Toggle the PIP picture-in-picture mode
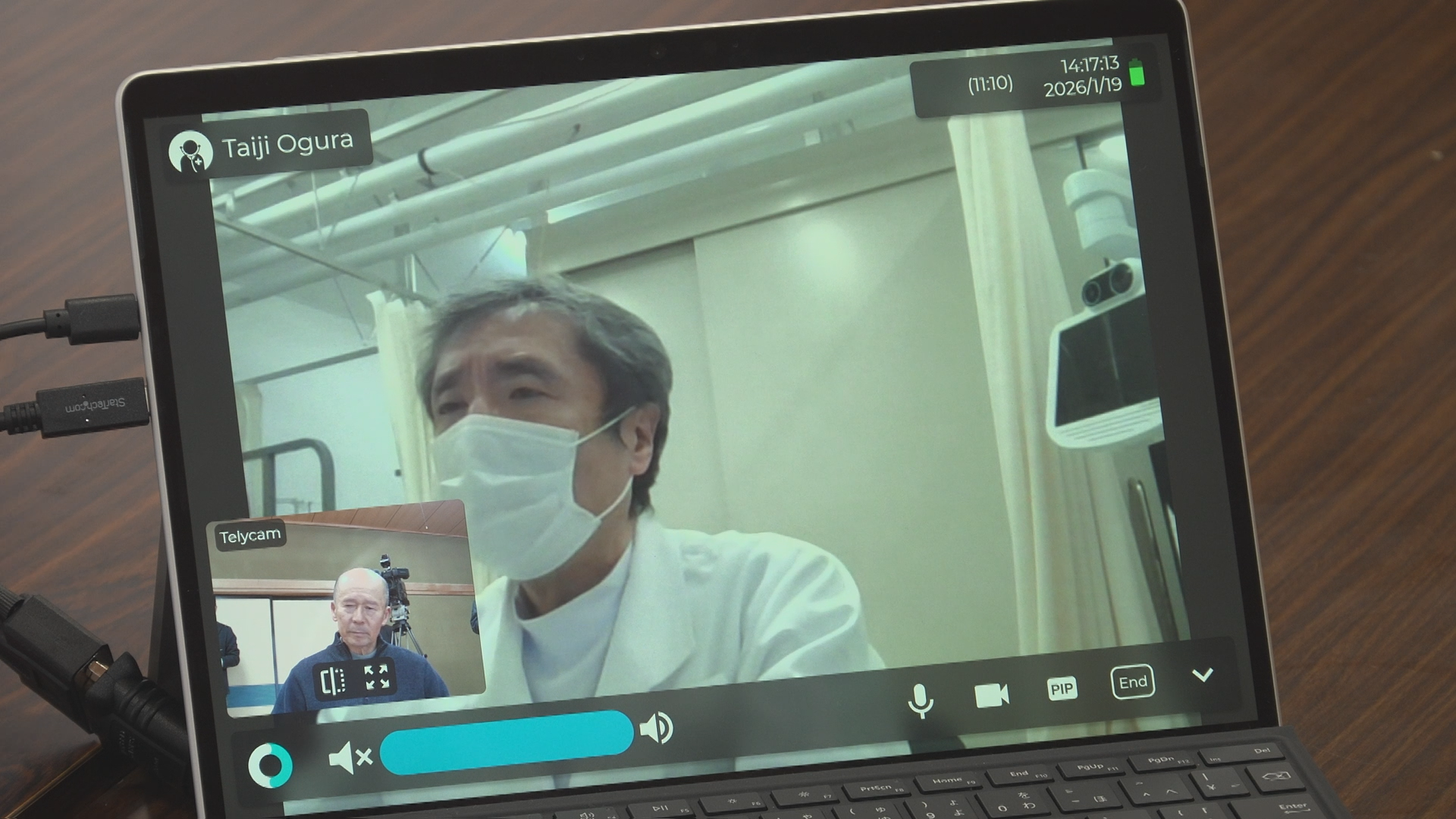Image resolution: width=1456 pixels, height=819 pixels. point(1062,689)
